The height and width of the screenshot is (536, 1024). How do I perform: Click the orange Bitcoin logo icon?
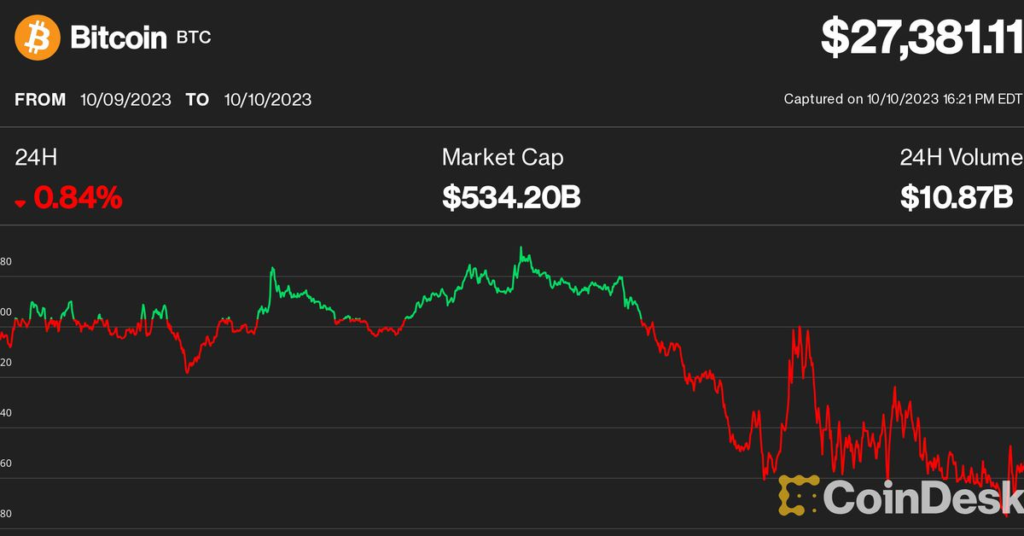click(x=36, y=38)
